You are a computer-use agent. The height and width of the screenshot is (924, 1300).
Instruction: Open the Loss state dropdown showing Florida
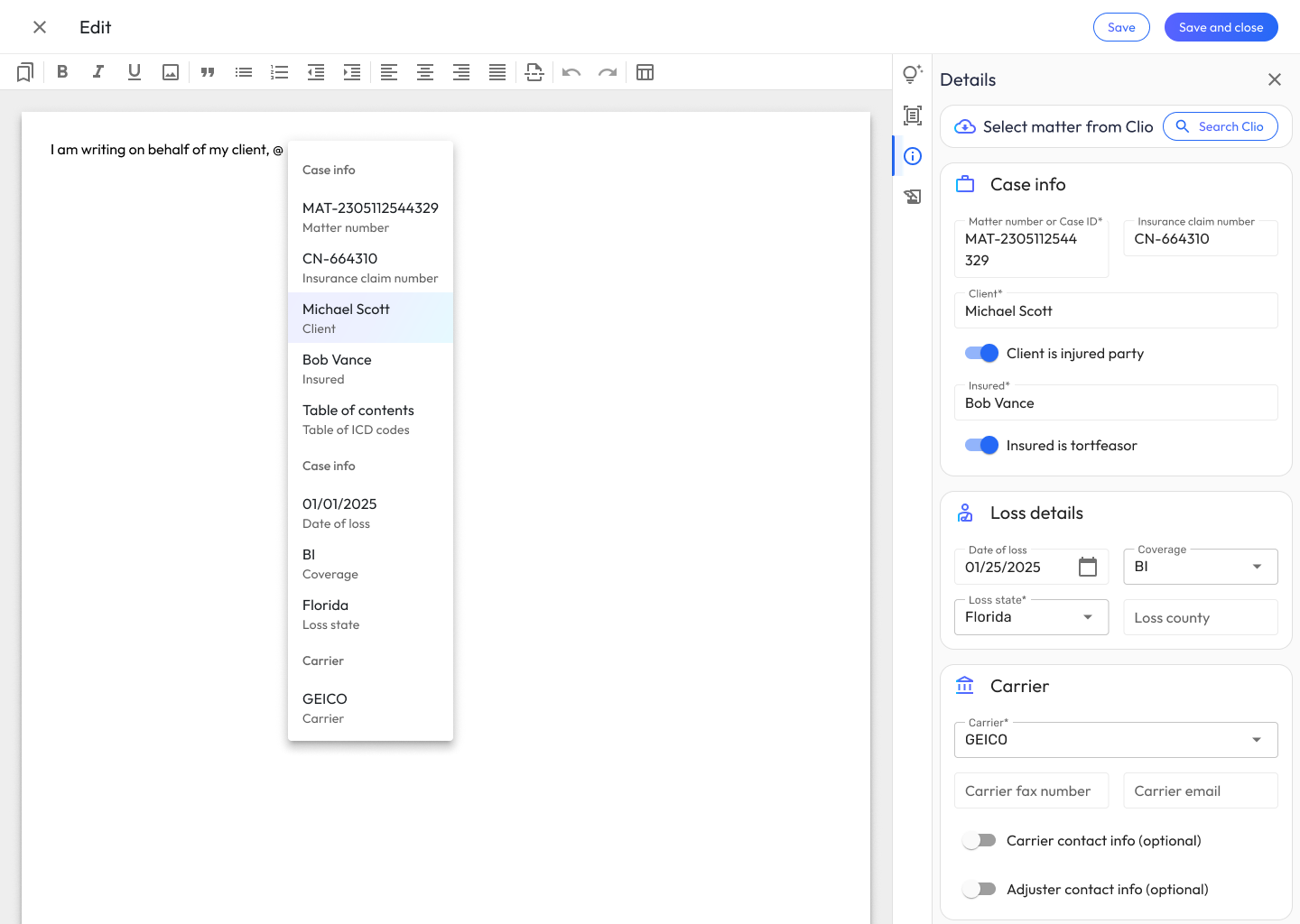pyautogui.click(x=1031, y=617)
